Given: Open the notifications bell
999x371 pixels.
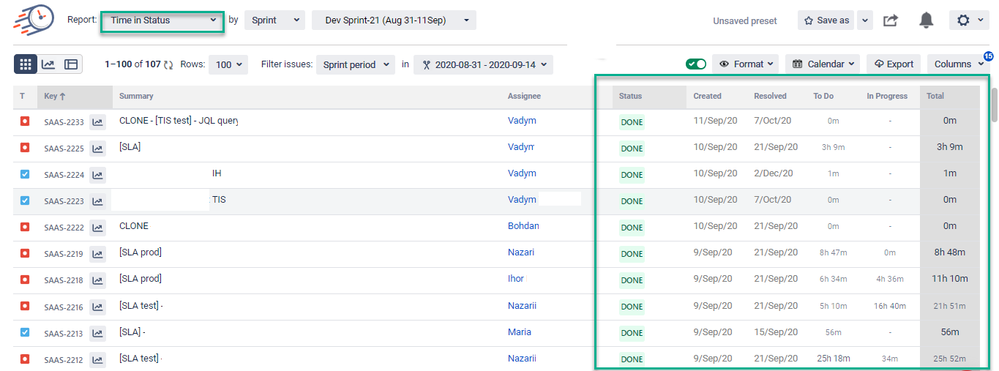Looking at the screenshot, I should pyautogui.click(x=926, y=20).
